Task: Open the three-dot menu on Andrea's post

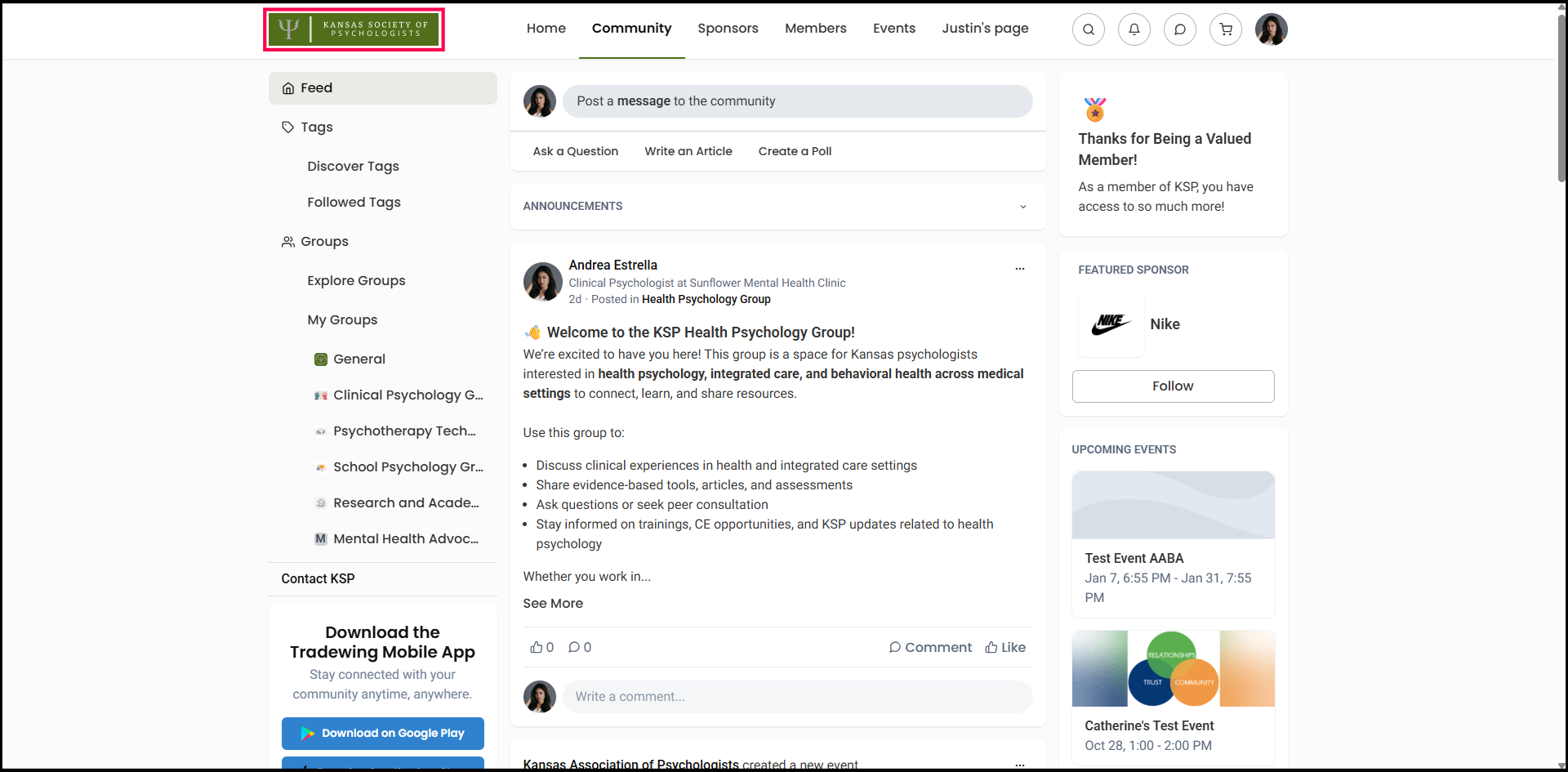Action: (1019, 269)
